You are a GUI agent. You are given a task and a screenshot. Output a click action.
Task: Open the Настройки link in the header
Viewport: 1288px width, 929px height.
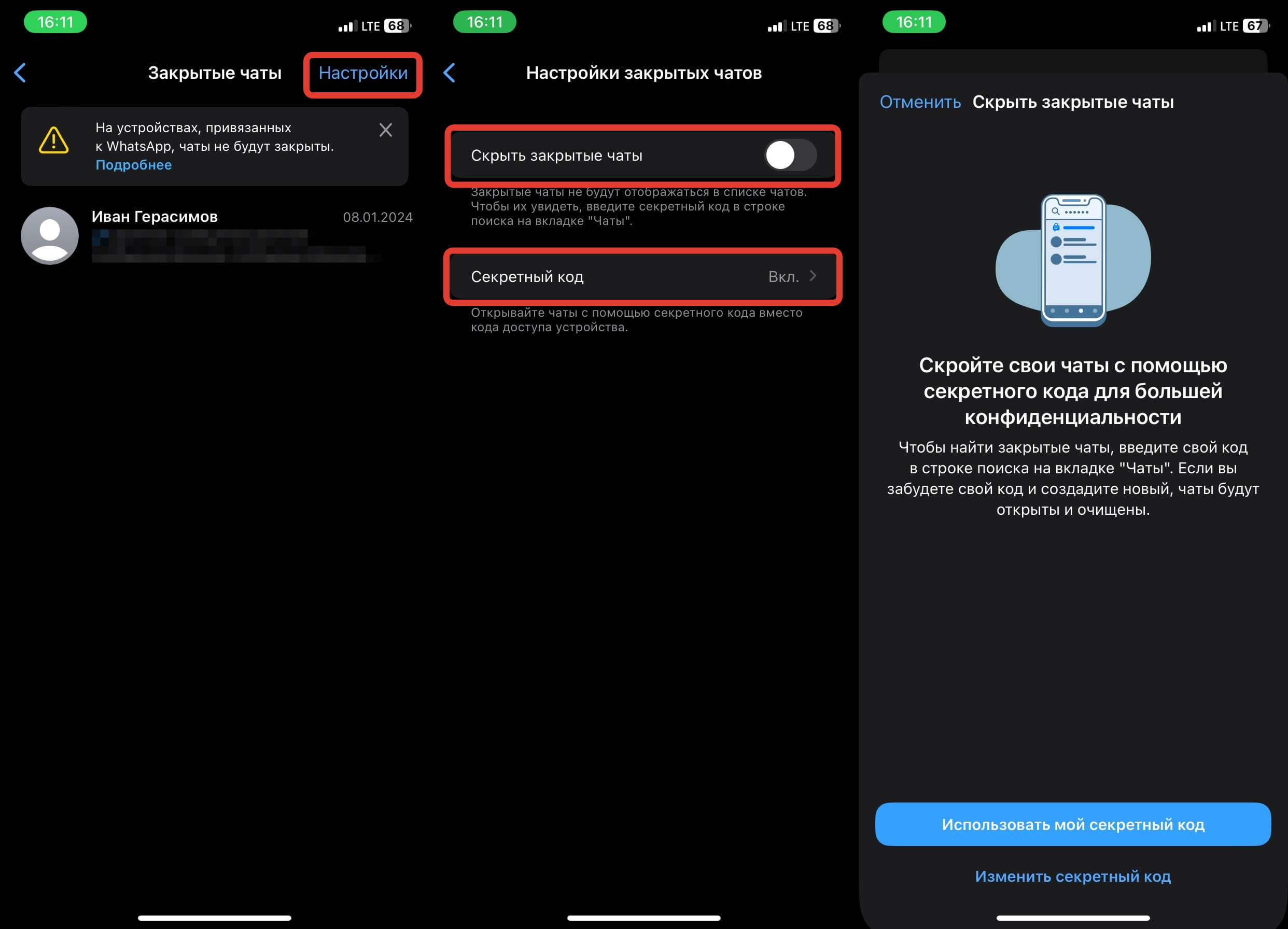point(363,73)
